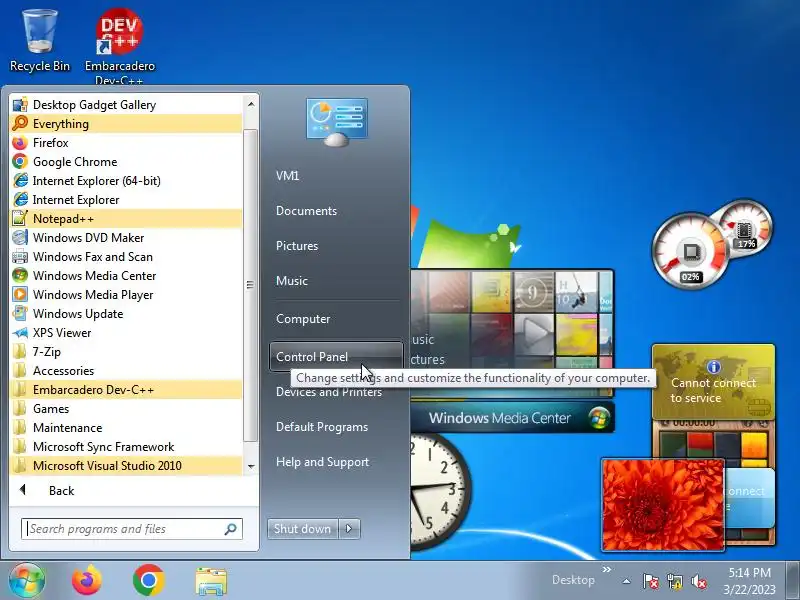Select Embarcadero Dev-C++ desktop shortcut
Viewport: 800px width, 600px height.
(x=119, y=45)
